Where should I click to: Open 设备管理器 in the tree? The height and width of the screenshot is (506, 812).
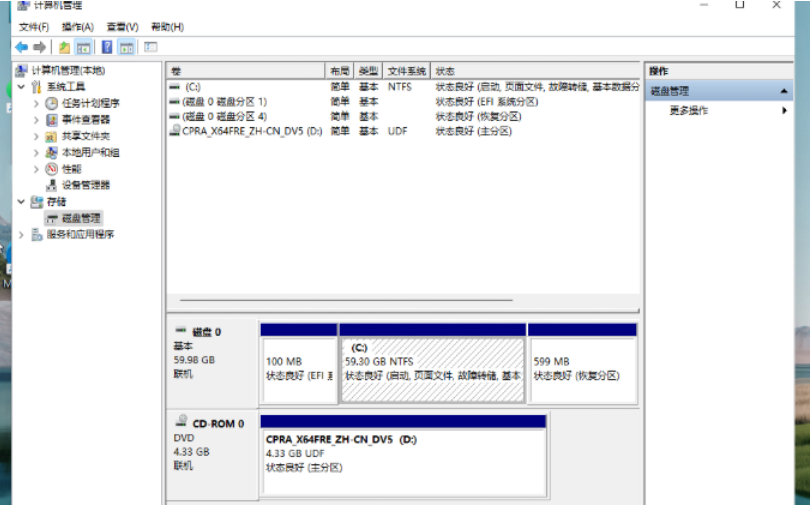pos(86,185)
